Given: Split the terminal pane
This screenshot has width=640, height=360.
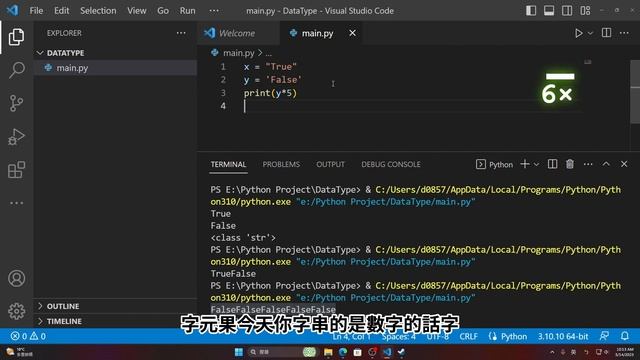Looking at the screenshot, I should click(552, 164).
